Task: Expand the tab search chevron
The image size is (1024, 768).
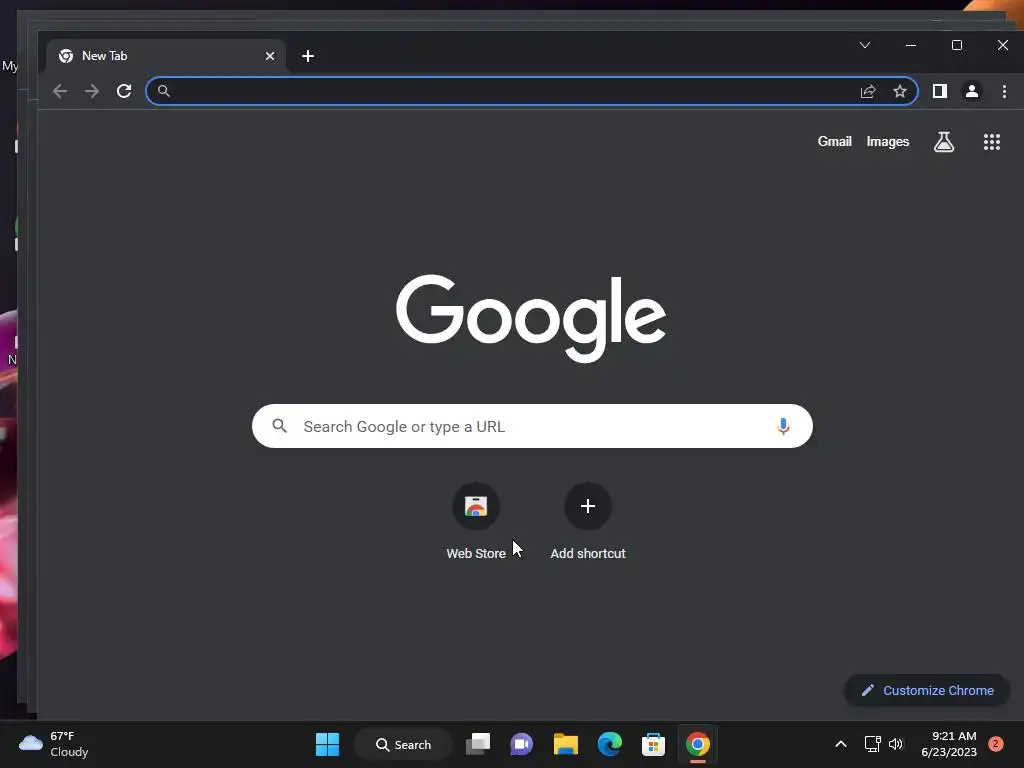Action: 865,45
